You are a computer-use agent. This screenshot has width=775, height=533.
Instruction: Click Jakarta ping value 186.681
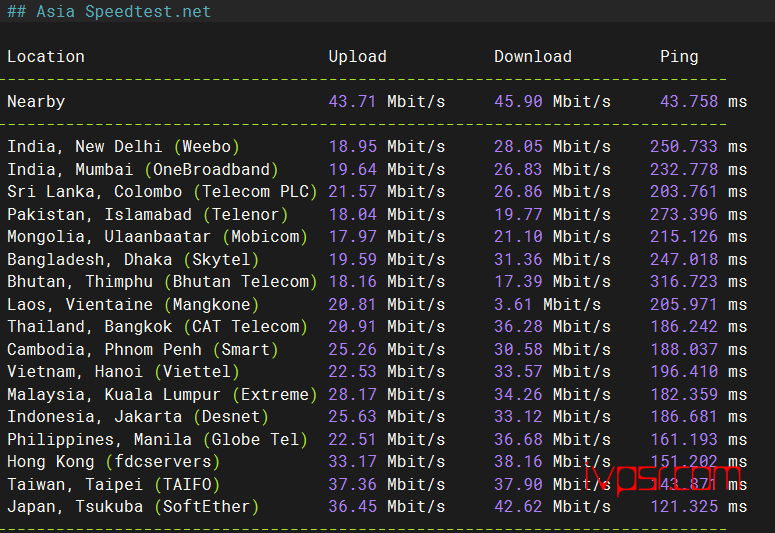coord(684,416)
